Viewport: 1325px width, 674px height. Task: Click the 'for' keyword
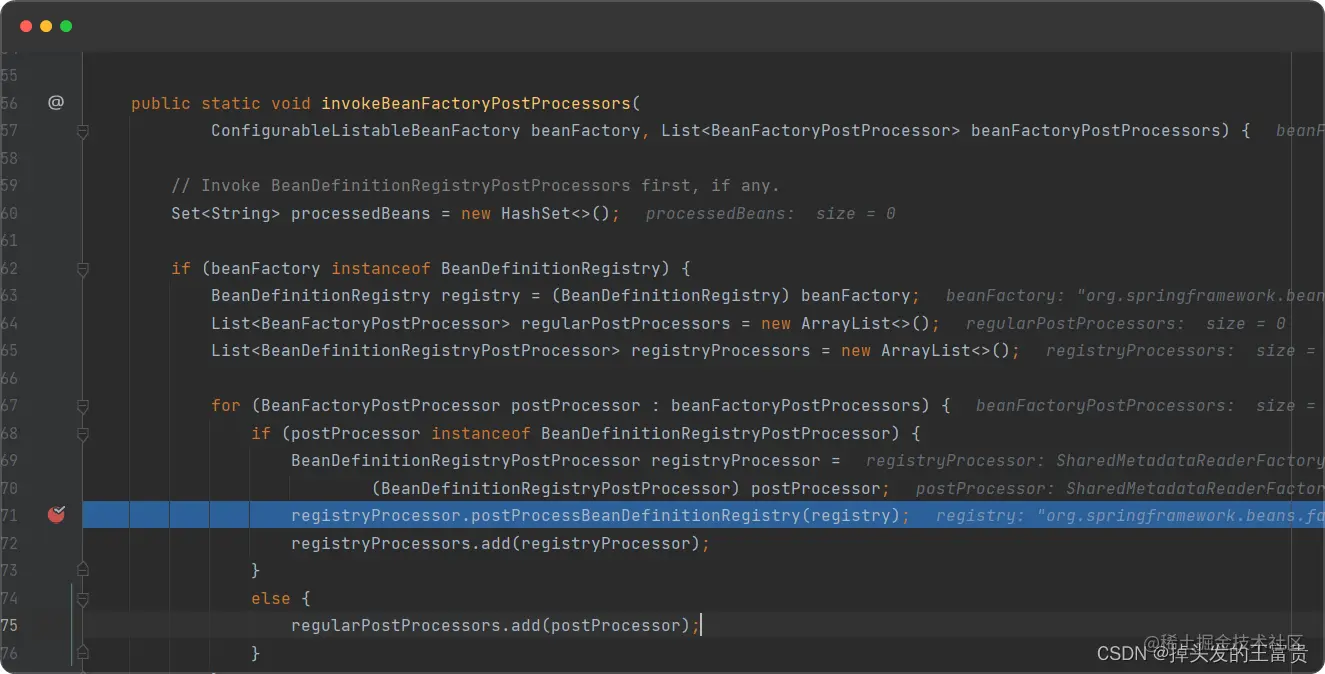click(226, 406)
